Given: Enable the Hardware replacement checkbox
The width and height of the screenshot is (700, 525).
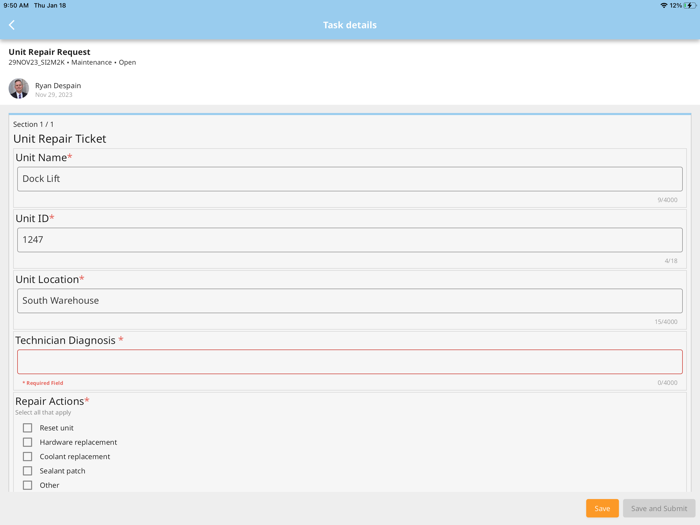Looking at the screenshot, I should [28, 442].
